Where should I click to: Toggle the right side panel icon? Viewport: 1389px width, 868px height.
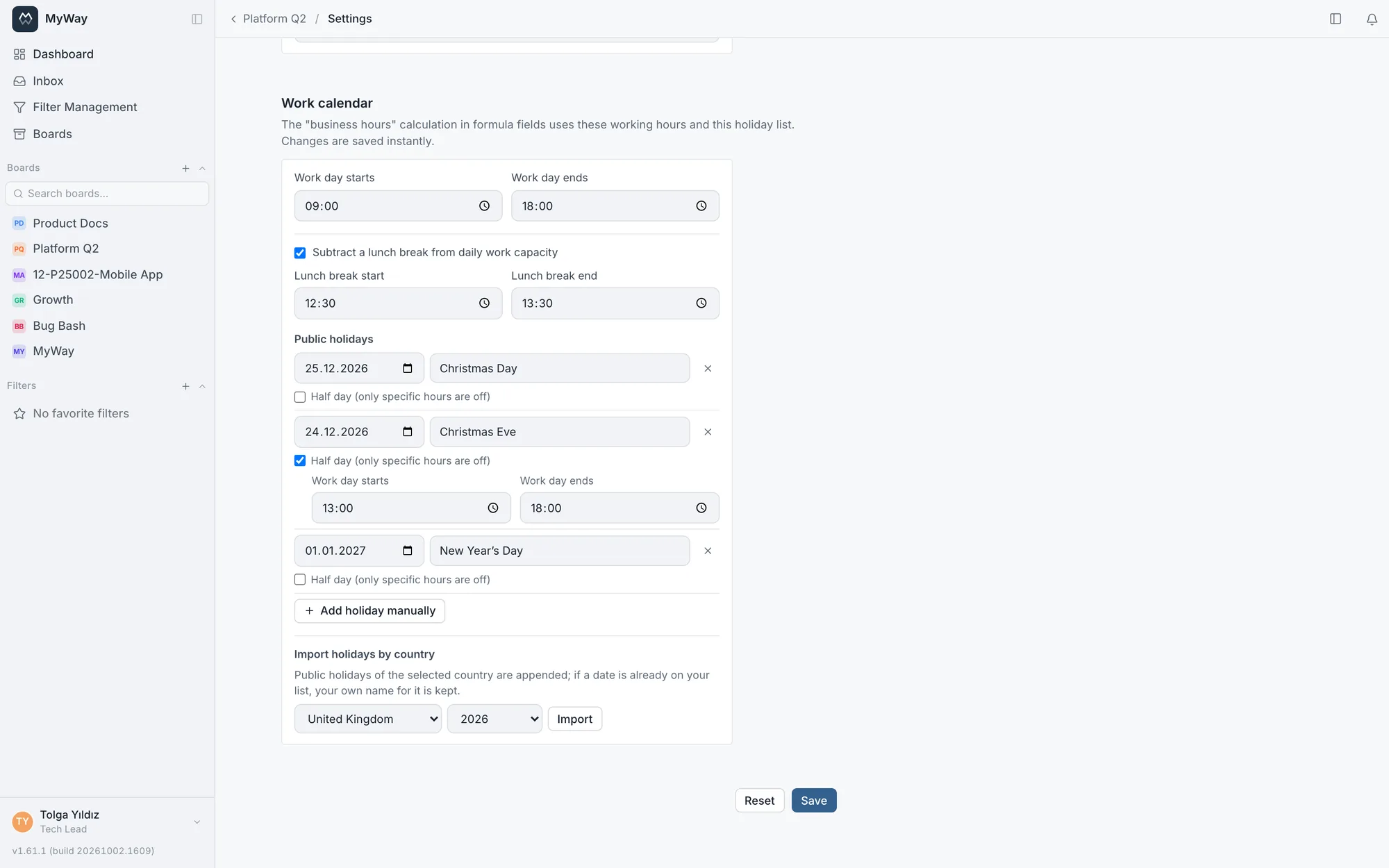pos(1336,19)
